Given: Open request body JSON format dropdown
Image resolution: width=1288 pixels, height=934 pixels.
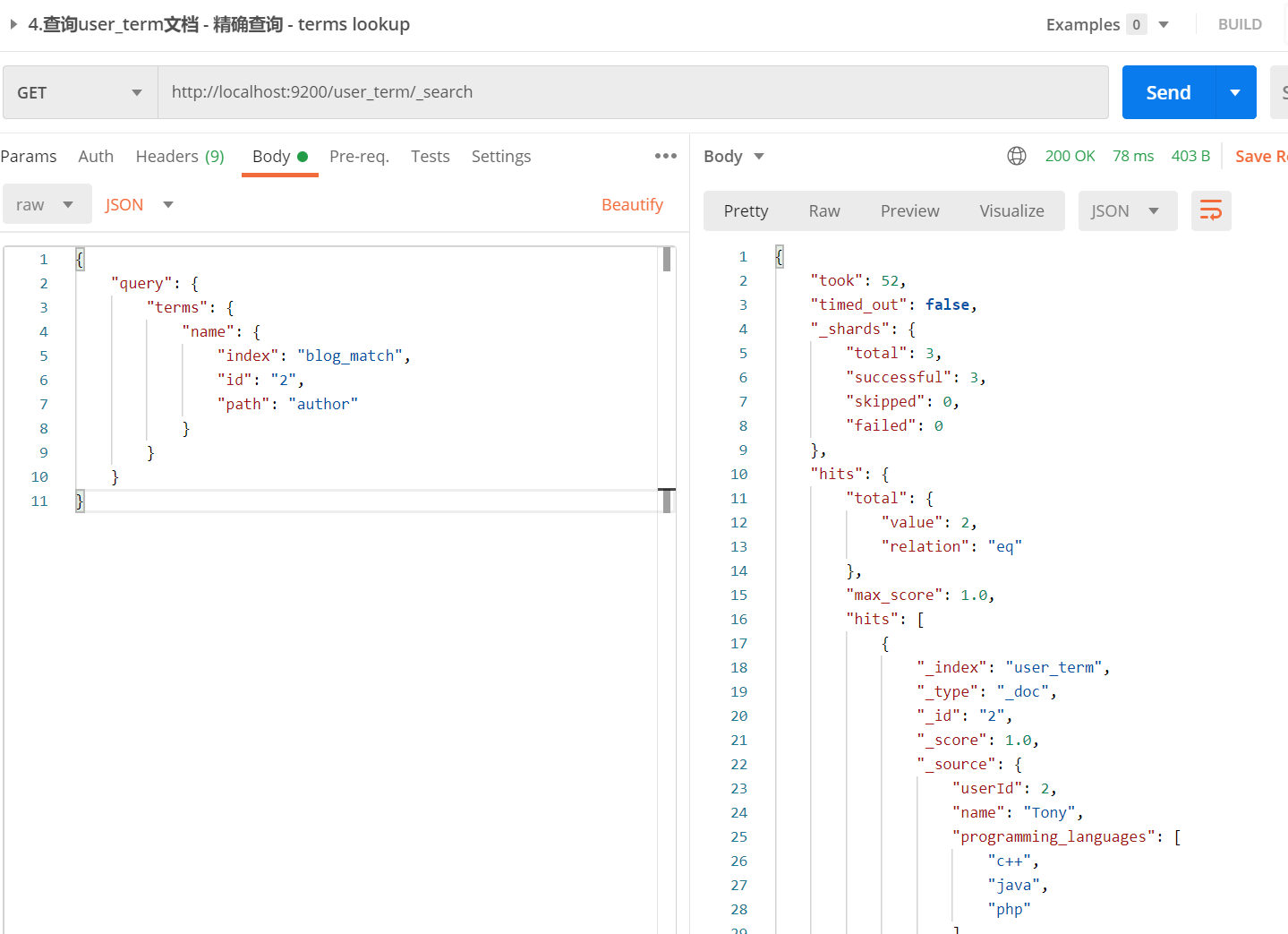Looking at the screenshot, I should click(139, 205).
